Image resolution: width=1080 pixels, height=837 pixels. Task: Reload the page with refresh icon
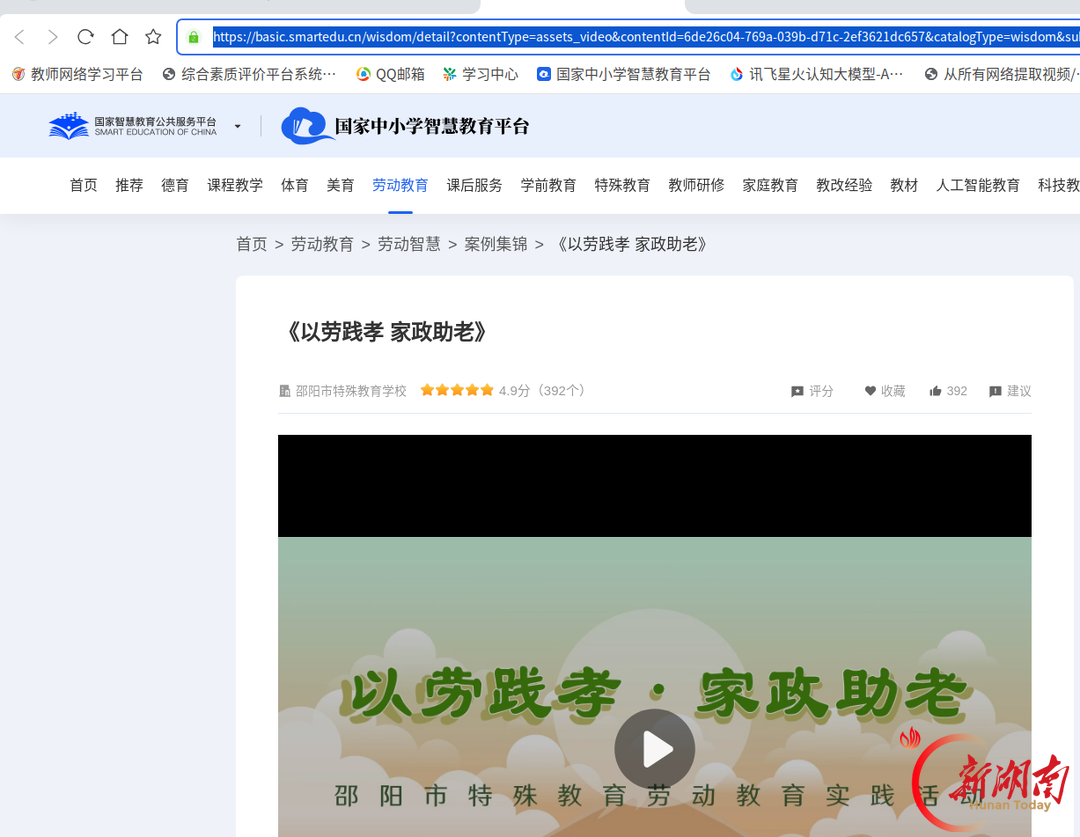pyautogui.click(x=85, y=37)
